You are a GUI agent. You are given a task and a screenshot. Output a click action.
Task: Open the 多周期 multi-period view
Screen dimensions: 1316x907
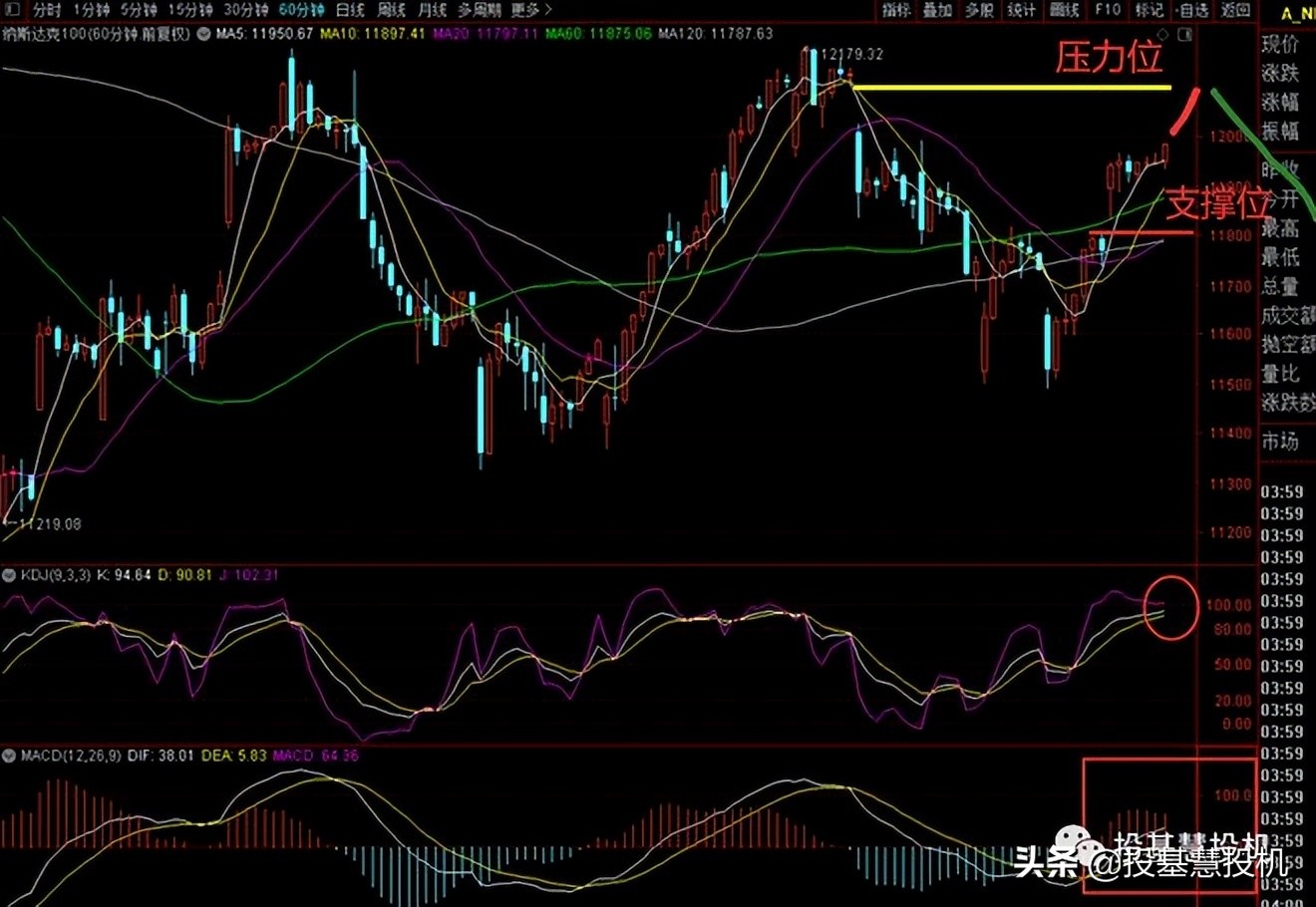coord(480,10)
